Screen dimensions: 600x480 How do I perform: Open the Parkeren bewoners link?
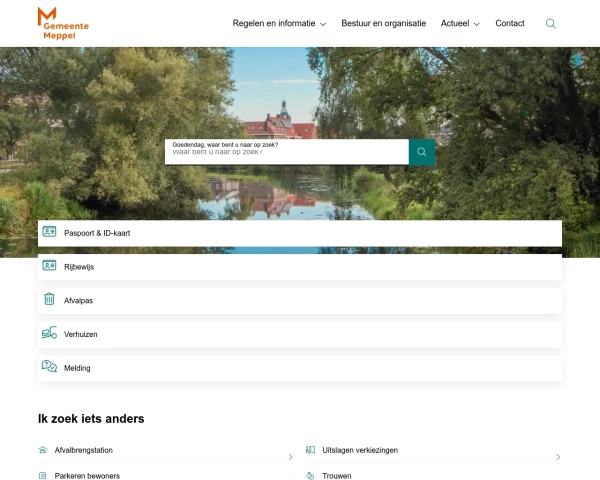pos(87,476)
